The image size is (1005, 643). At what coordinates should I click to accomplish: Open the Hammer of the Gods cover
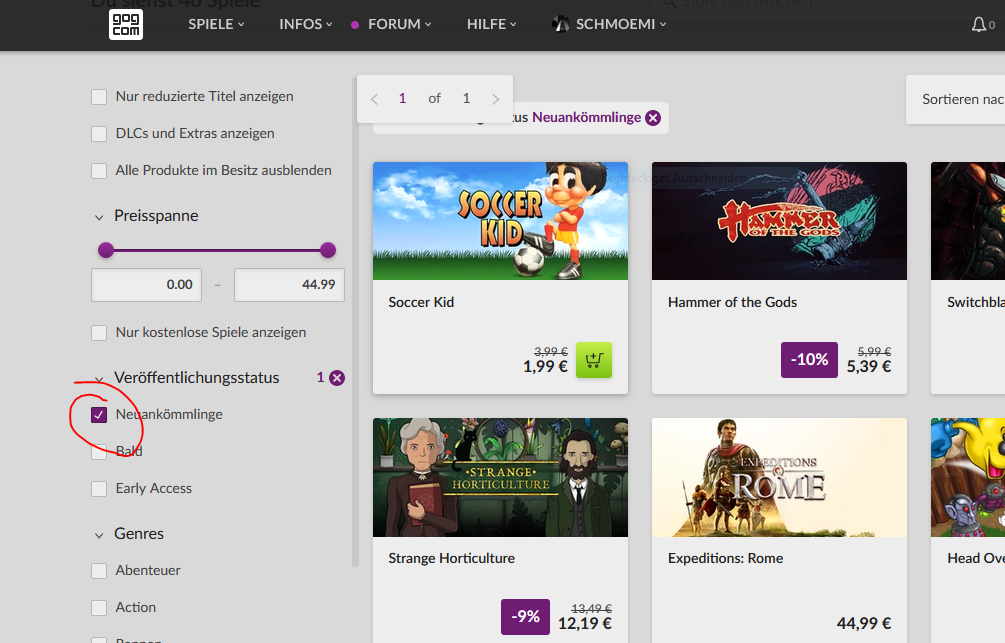coord(779,221)
